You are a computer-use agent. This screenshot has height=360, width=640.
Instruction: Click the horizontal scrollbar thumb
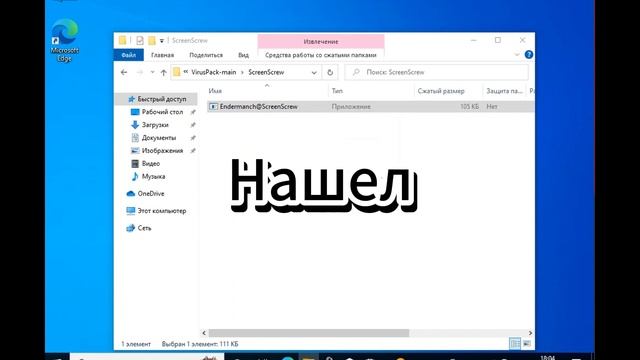309,333
